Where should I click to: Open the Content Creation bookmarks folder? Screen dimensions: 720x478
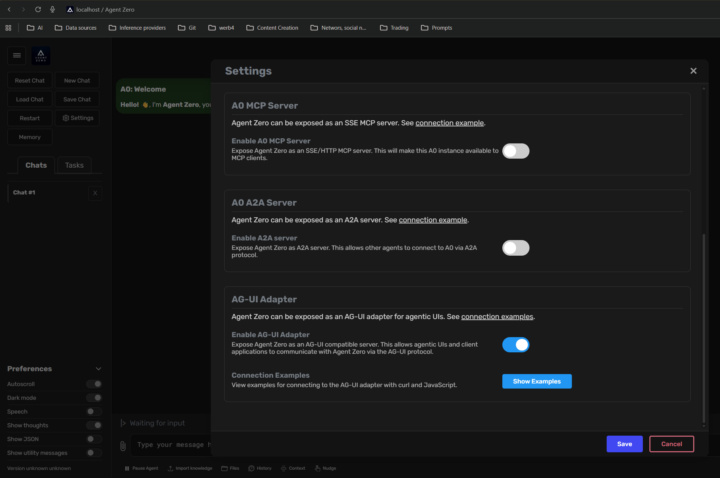pyautogui.click(x=272, y=28)
